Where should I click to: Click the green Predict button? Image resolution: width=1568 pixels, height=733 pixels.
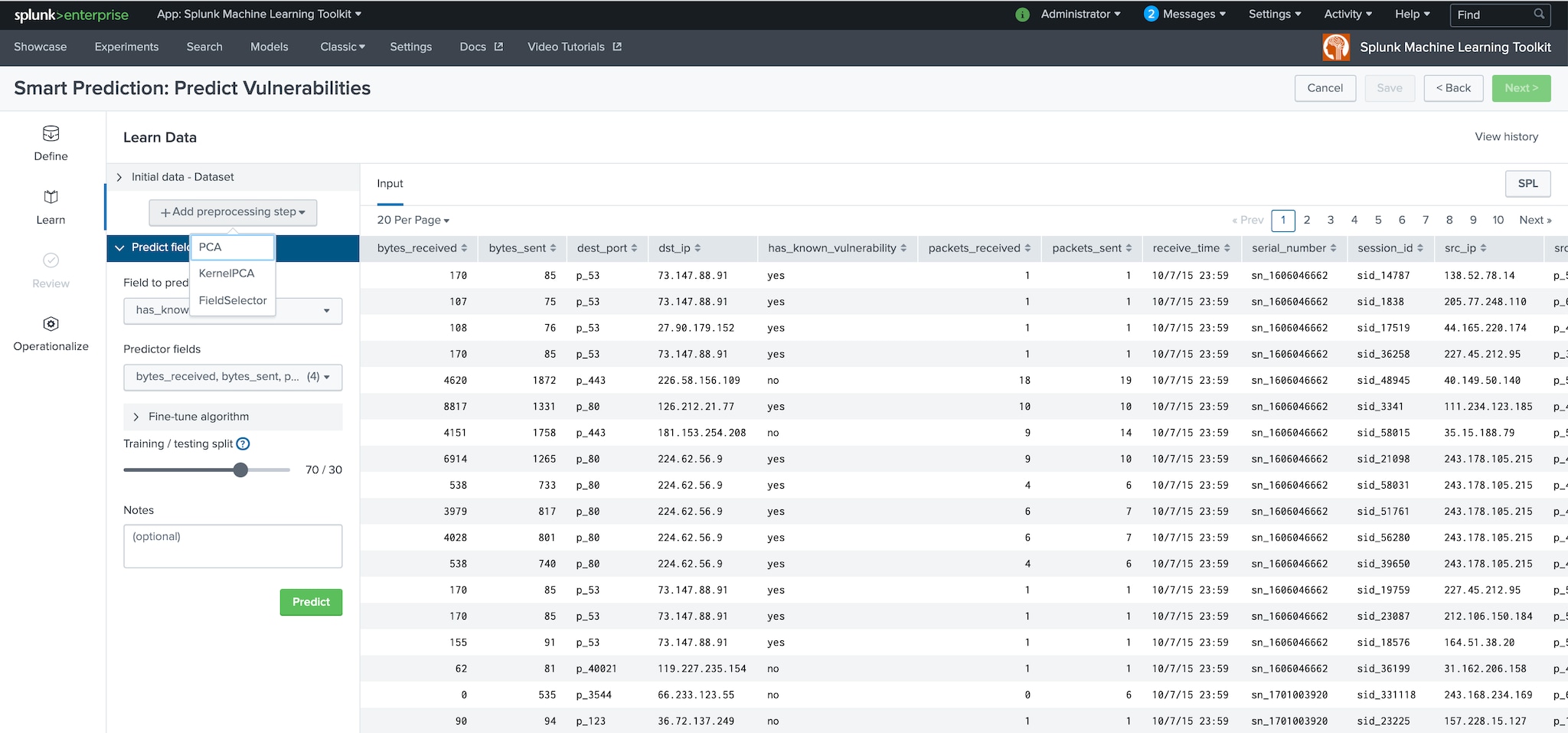point(311,602)
